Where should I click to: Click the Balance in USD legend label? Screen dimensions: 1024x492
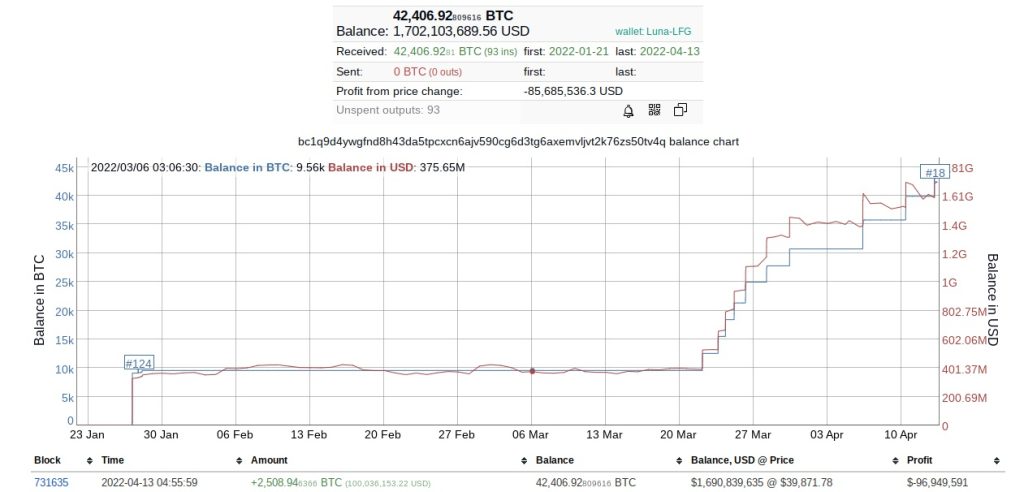pyautogui.click(x=370, y=167)
